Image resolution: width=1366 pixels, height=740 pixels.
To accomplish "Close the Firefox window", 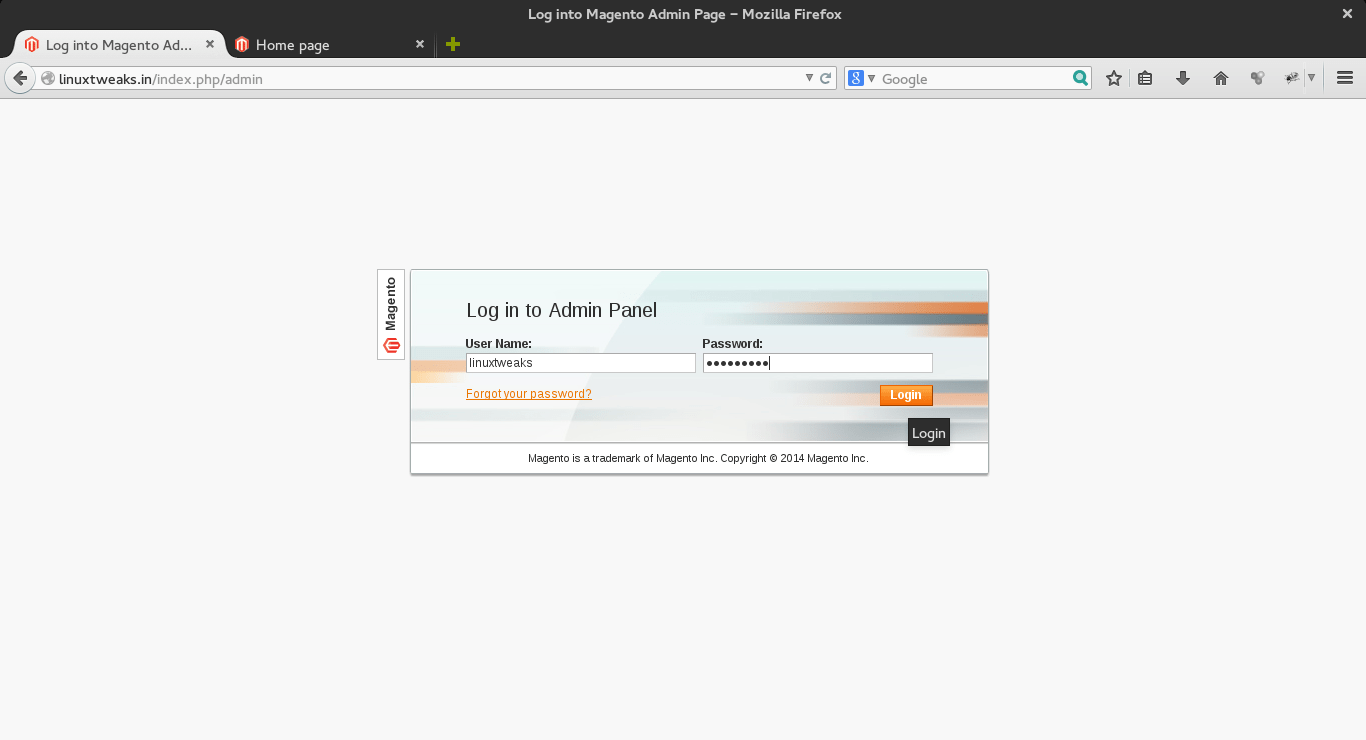I will (x=1347, y=14).
